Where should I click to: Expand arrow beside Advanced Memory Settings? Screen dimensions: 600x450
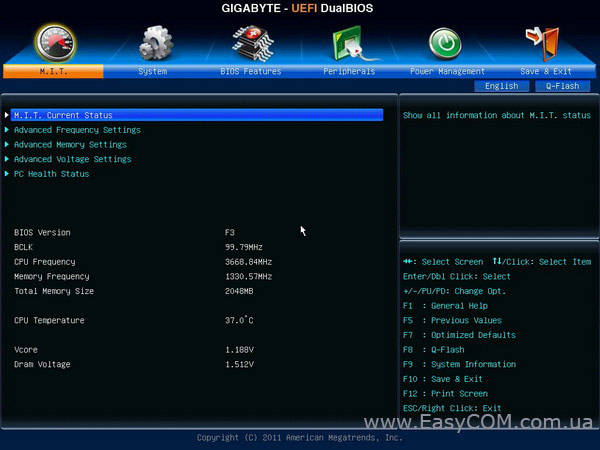click(x=7, y=144)
